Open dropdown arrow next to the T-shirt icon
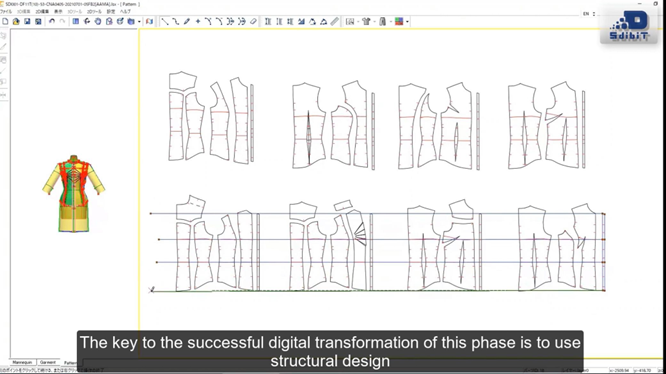This screenshot has width=666, height=374. (x=374, y=22)
